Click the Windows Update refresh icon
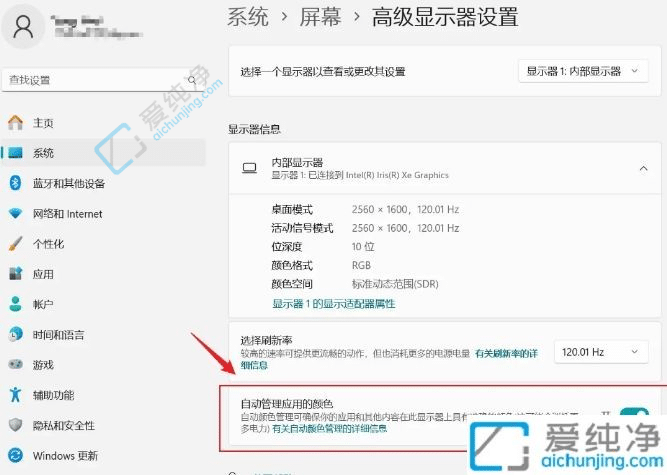Viewport: 667px width, 475px height. [x=16, y=455]
